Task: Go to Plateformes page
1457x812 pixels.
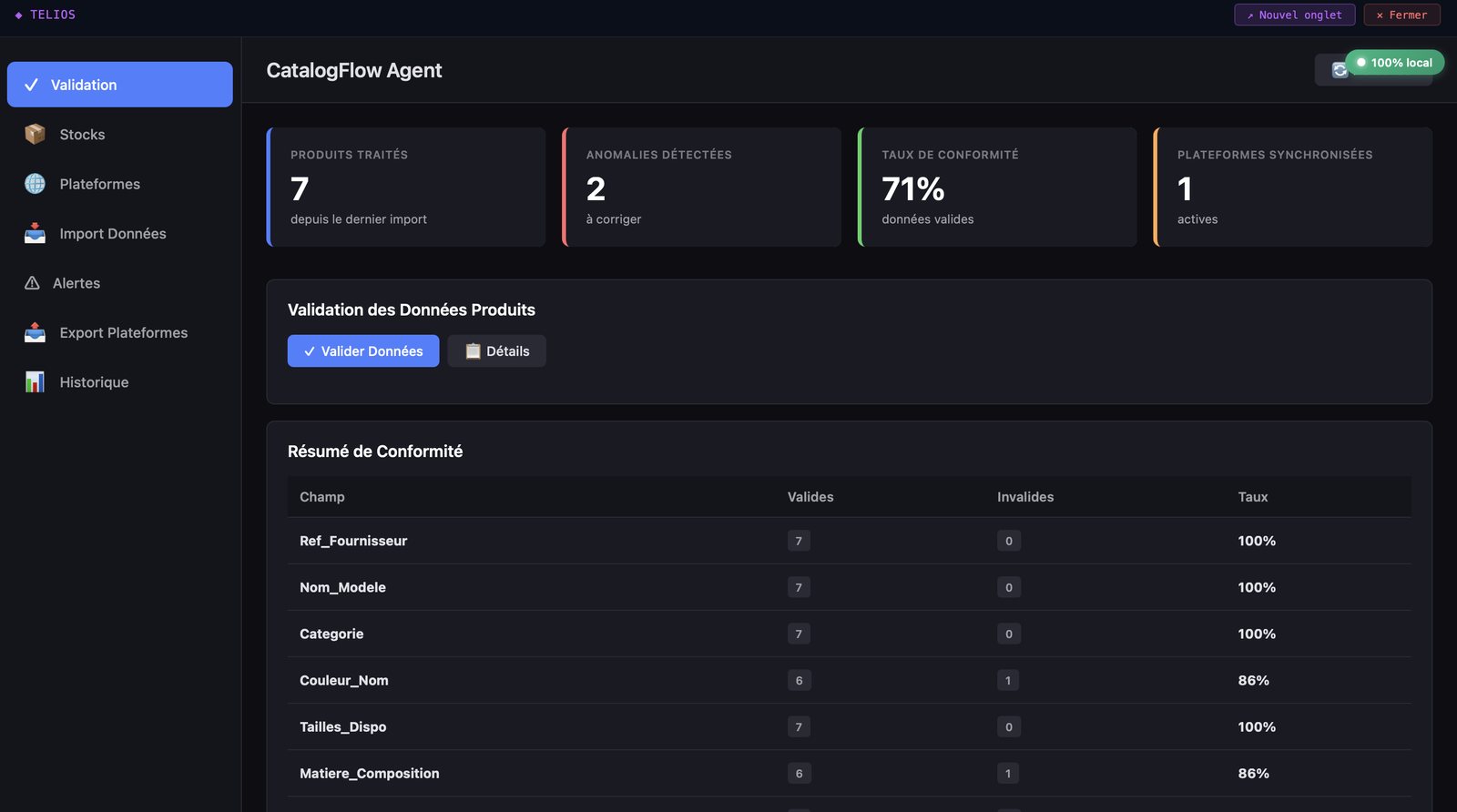Action: click(x=120, y=184)
